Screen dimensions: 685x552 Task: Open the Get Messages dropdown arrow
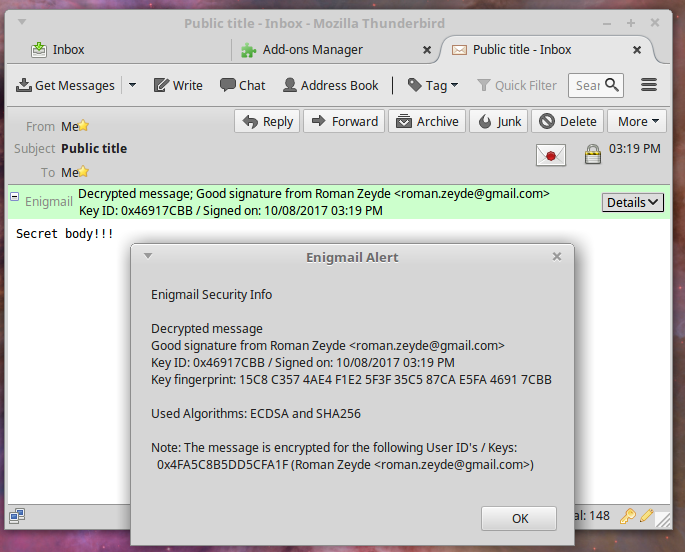click(132, 85)
